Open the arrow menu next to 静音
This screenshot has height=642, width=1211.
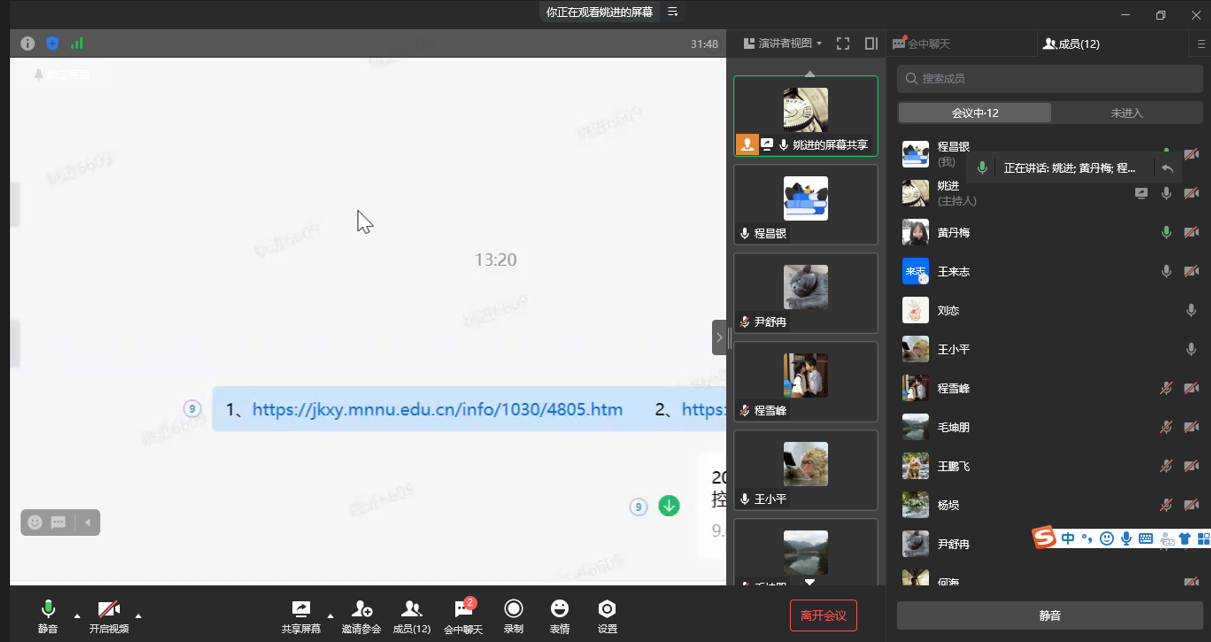(77, 615)
